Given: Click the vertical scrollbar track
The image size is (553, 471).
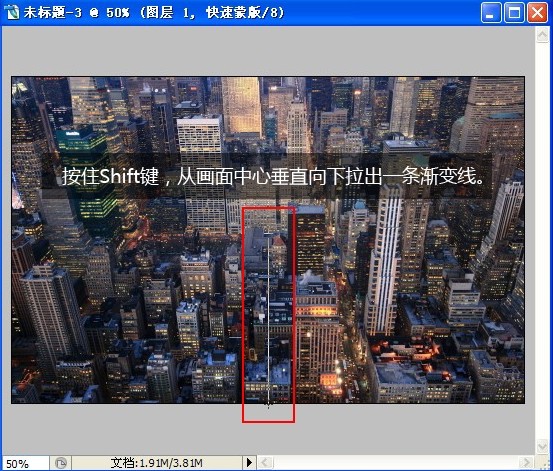Looking at the screenshot, I should point(542,241).
